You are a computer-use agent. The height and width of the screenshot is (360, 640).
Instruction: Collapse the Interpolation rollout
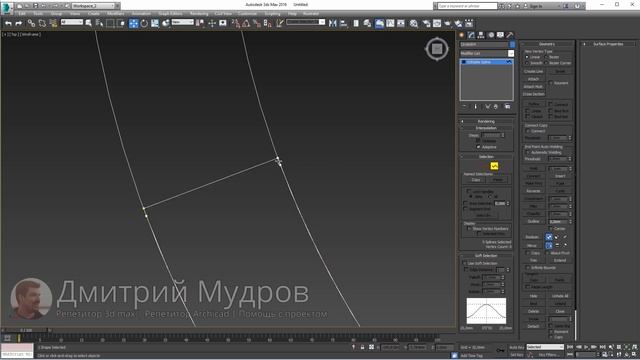click(486, 128)
